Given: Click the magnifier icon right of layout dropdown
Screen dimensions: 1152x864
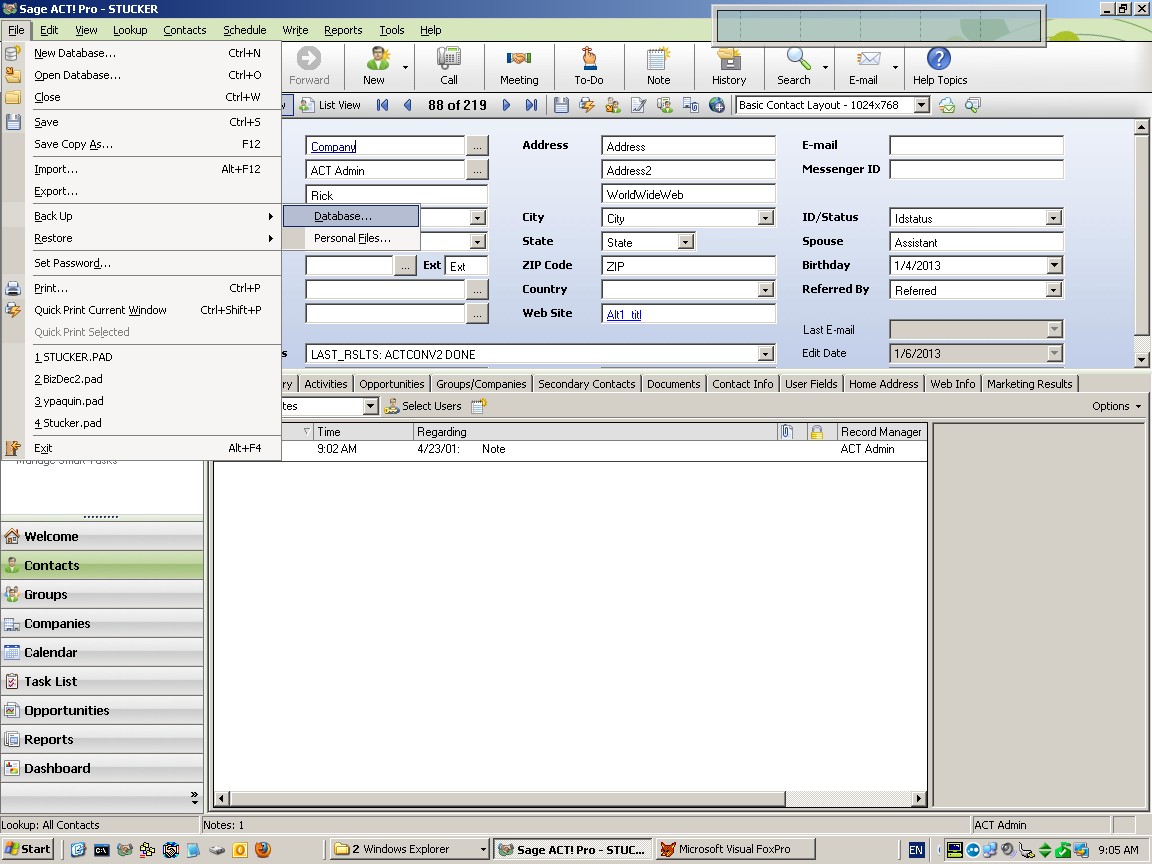Looking at the screenshot, I should pyautogui.click(x=973, y=105).
